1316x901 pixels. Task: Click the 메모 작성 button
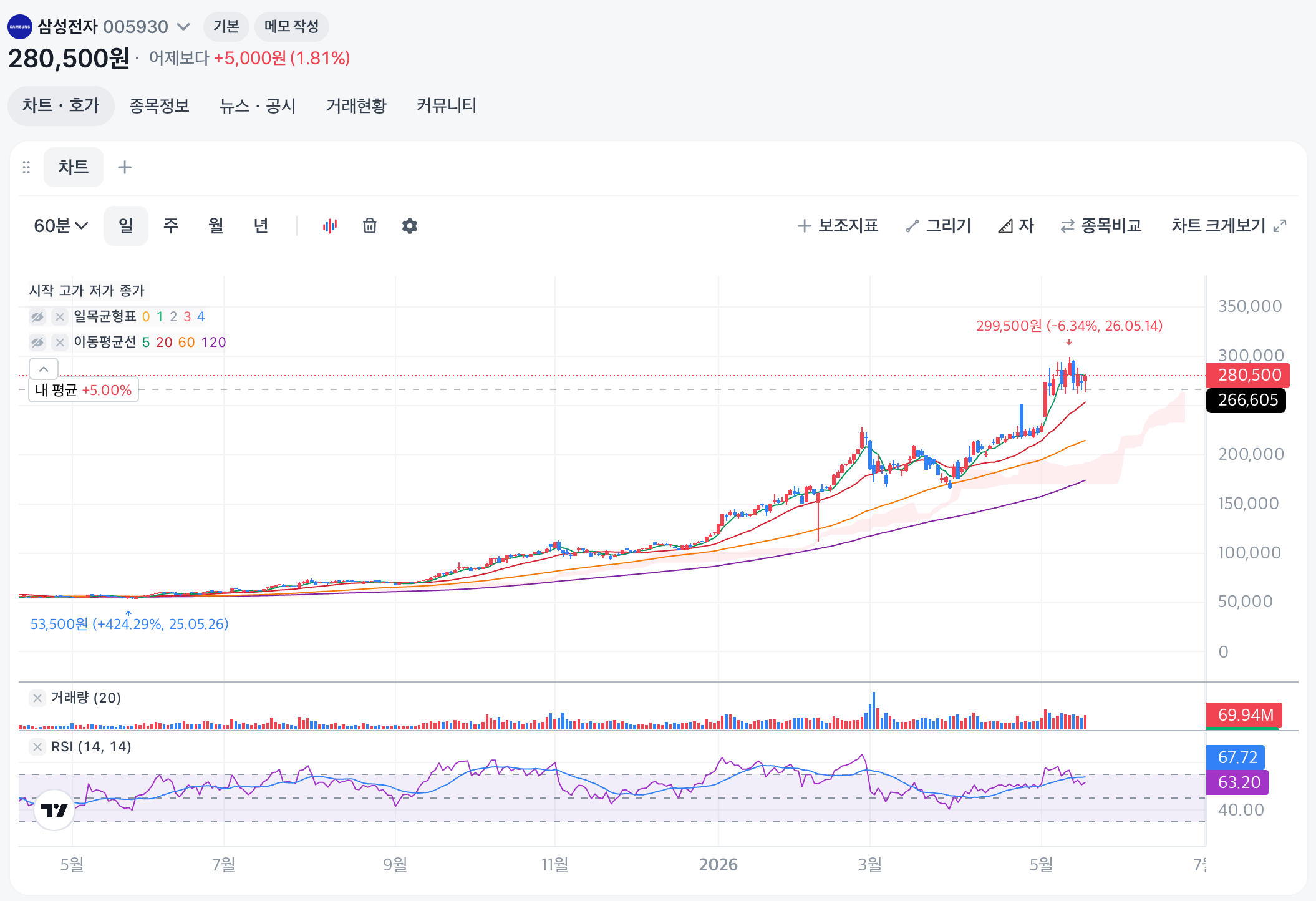[x=291, y=27]
